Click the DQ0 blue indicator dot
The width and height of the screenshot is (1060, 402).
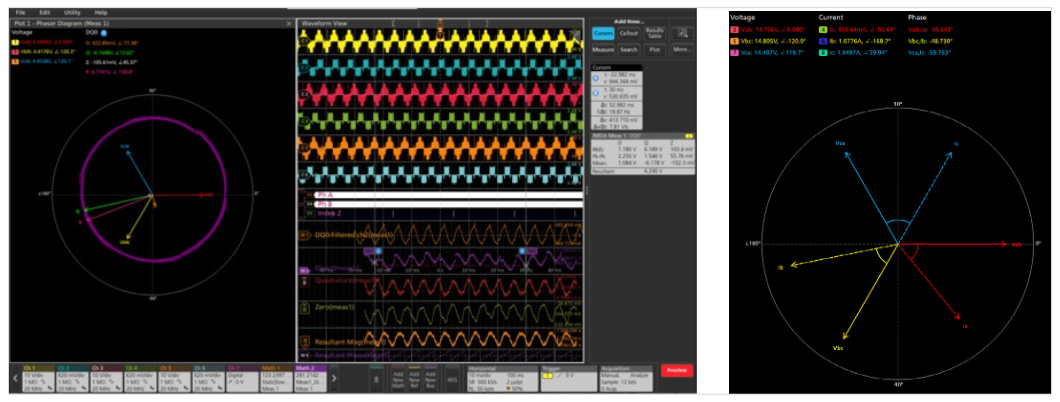[104, 33]
